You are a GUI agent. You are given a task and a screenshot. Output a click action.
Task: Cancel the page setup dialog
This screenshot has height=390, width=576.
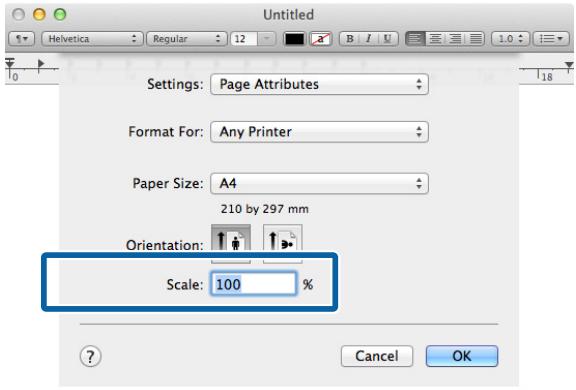377,356
